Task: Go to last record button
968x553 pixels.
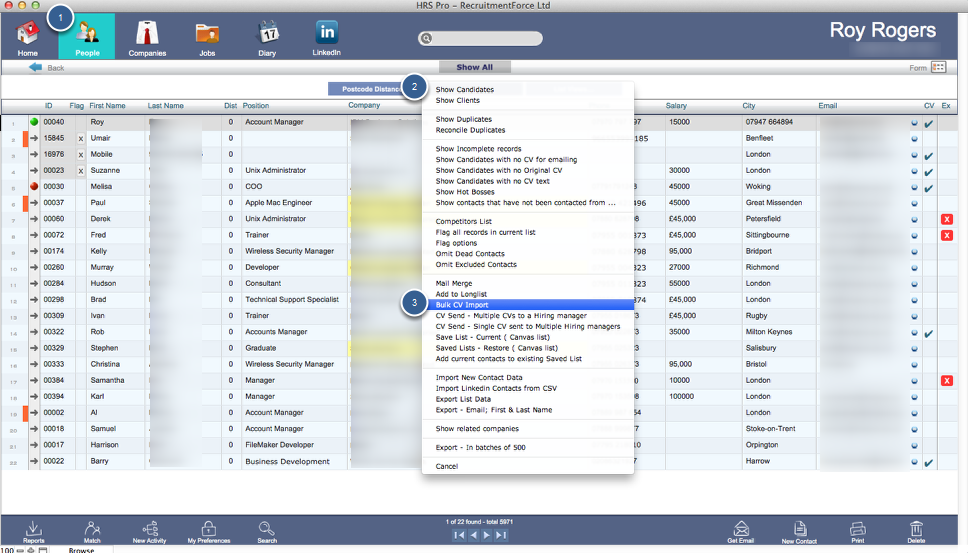Action: click(501, 535)
